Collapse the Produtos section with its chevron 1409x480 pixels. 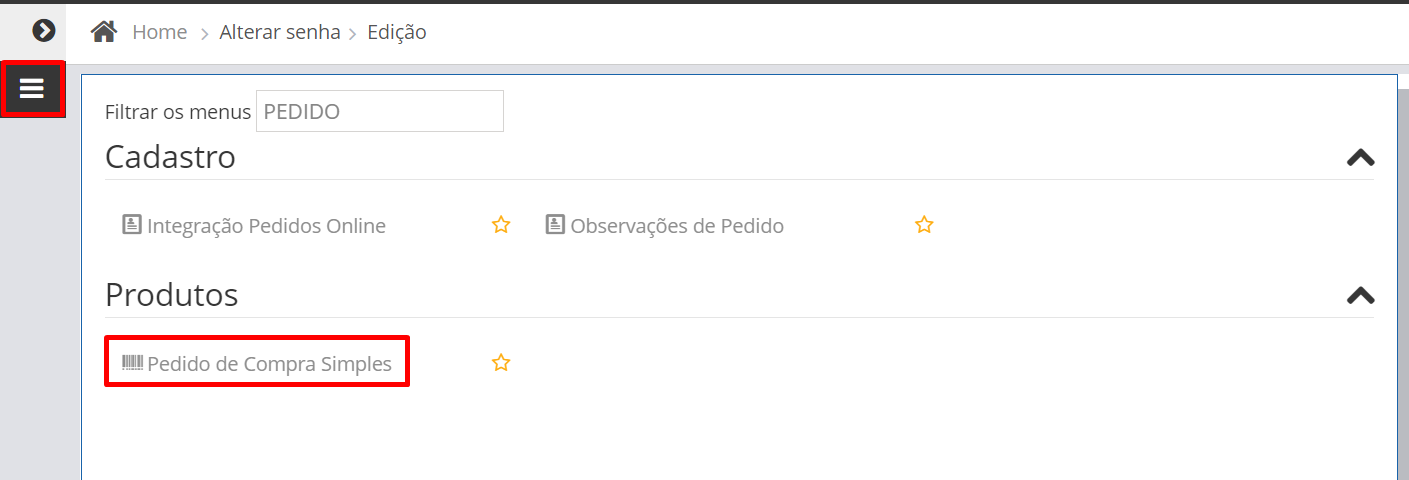(x=1360, y=295)
